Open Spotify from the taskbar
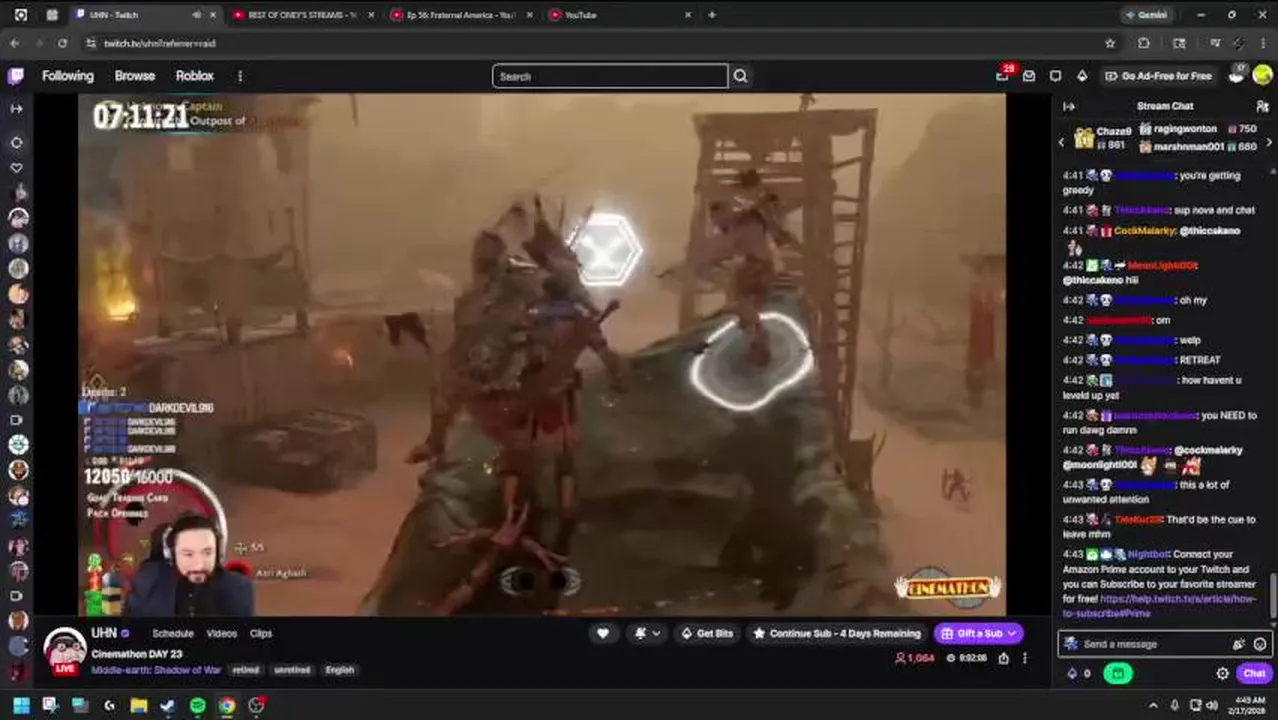 pos(198,705)
